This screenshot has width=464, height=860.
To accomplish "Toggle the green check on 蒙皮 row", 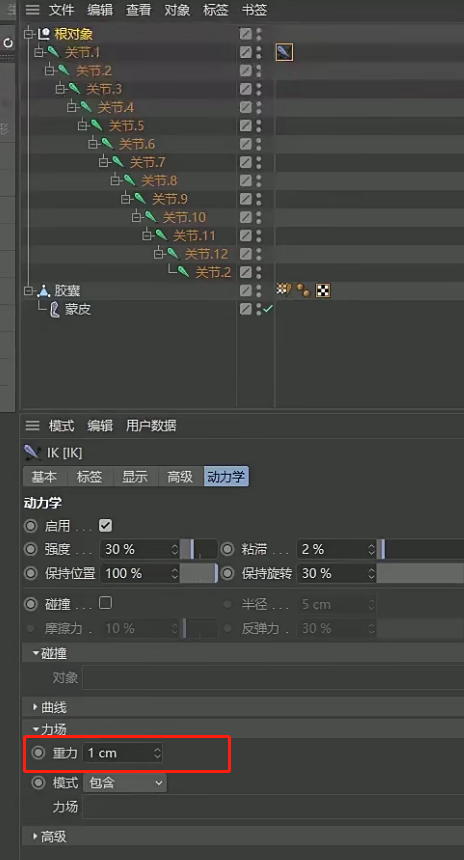I will pos(268,309).
